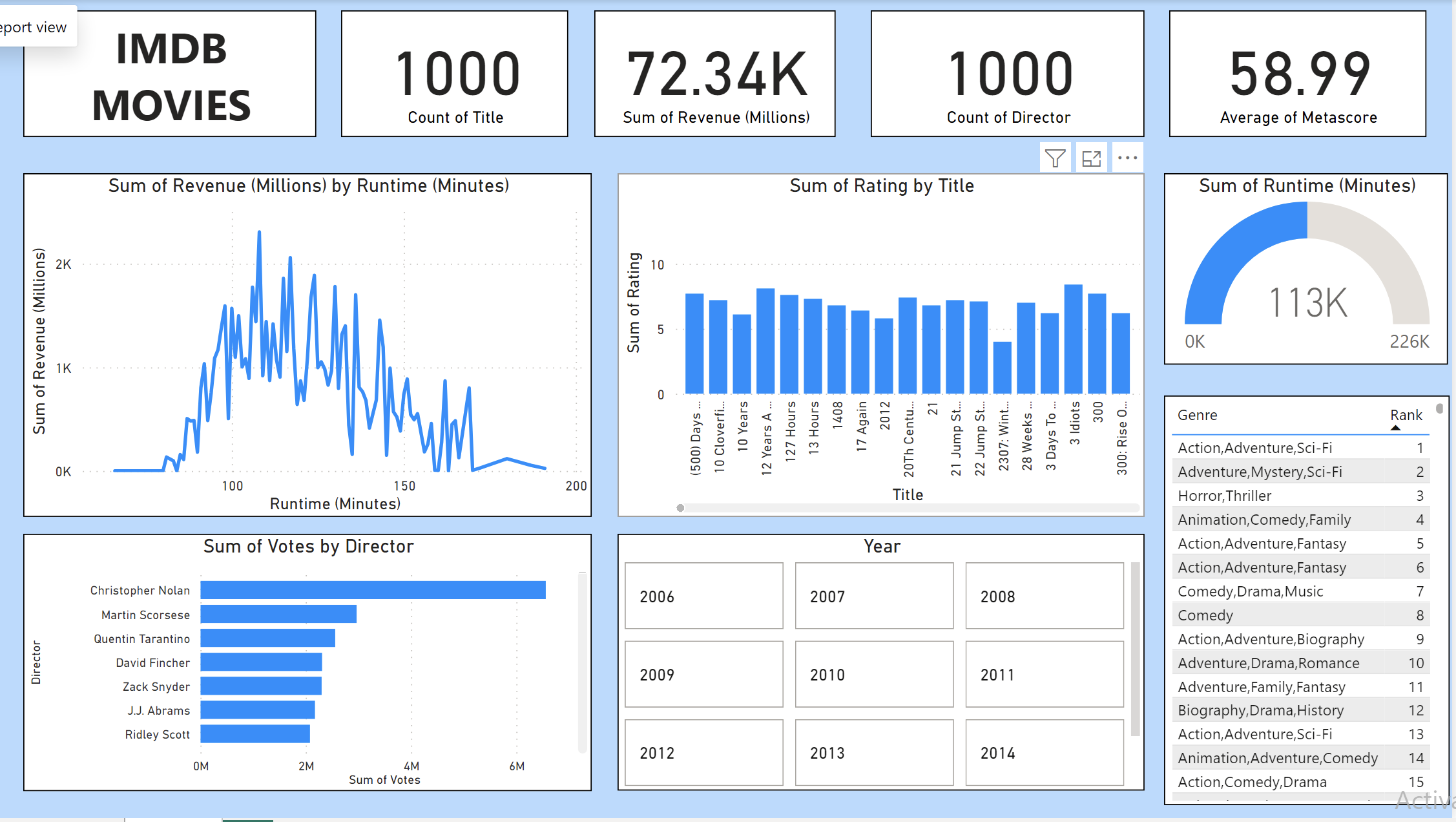Select the 2014 year slicer tile
Image resolution: width=1456 pixels, height=822 pixels.
tap(1044, 752)
